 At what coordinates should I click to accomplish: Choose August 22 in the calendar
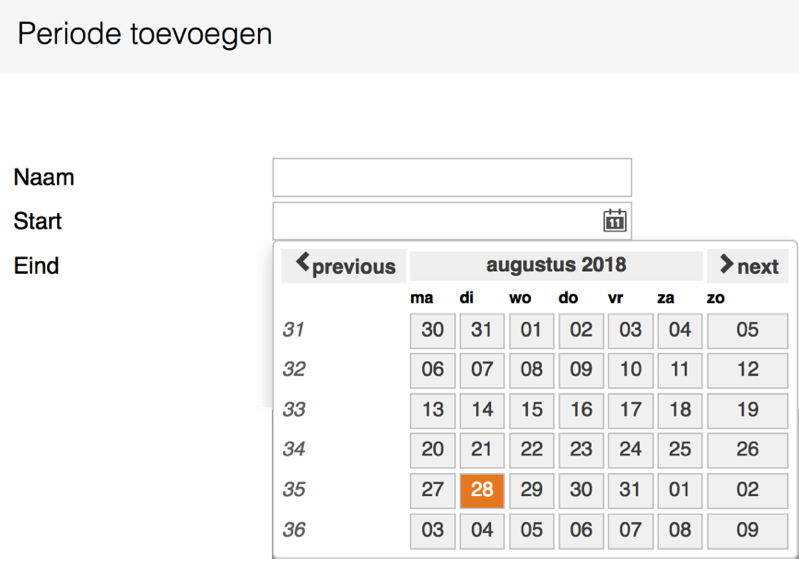[x=532, y=450]
